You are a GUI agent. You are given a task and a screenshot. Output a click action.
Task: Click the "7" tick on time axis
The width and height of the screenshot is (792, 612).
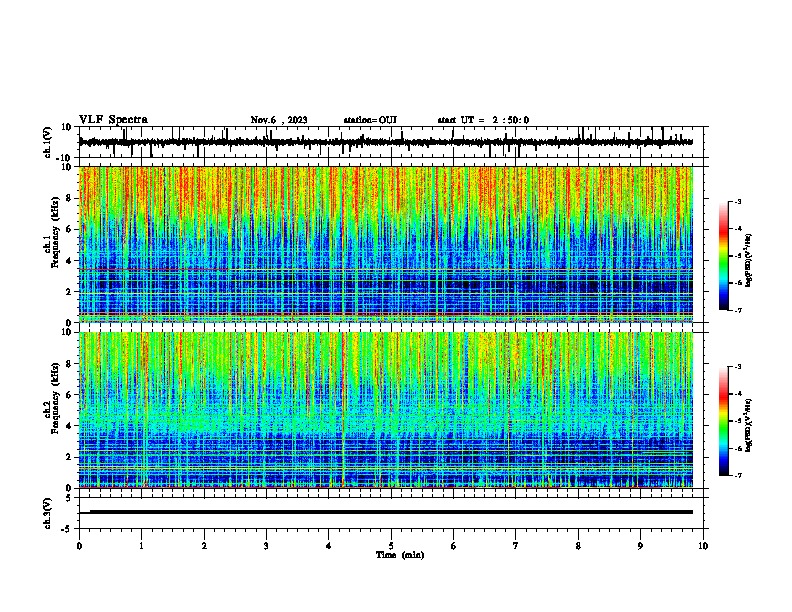tap(516, 546)
